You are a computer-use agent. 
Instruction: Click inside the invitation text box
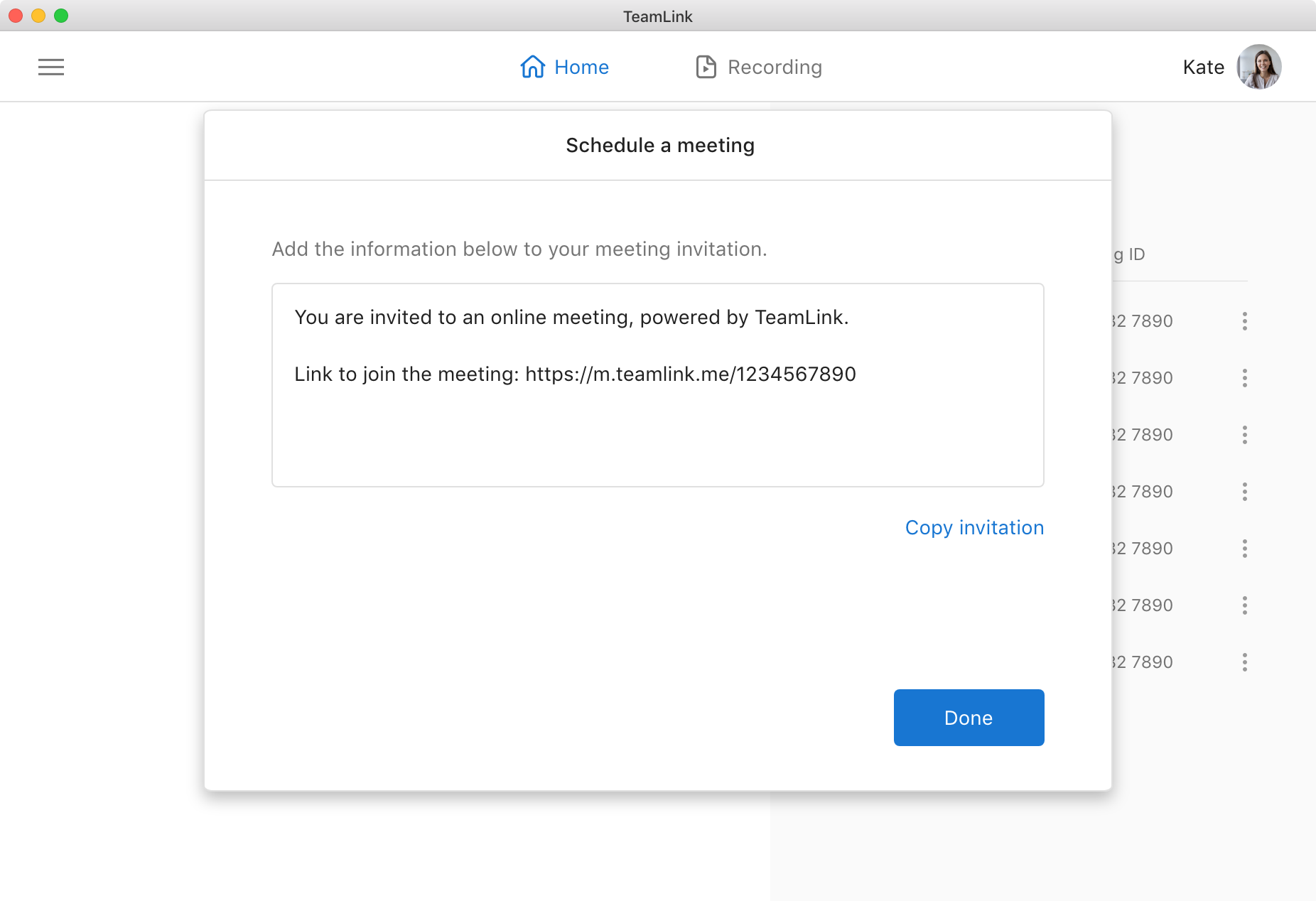pyautogui.click(x=658, y=385)
